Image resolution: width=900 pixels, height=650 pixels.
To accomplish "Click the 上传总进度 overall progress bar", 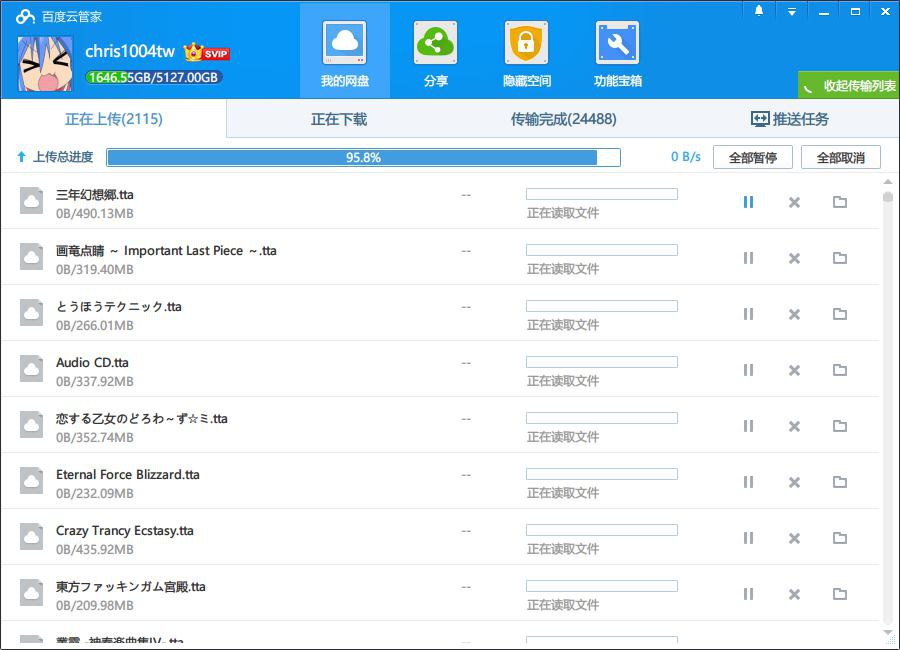I will 363,157.
